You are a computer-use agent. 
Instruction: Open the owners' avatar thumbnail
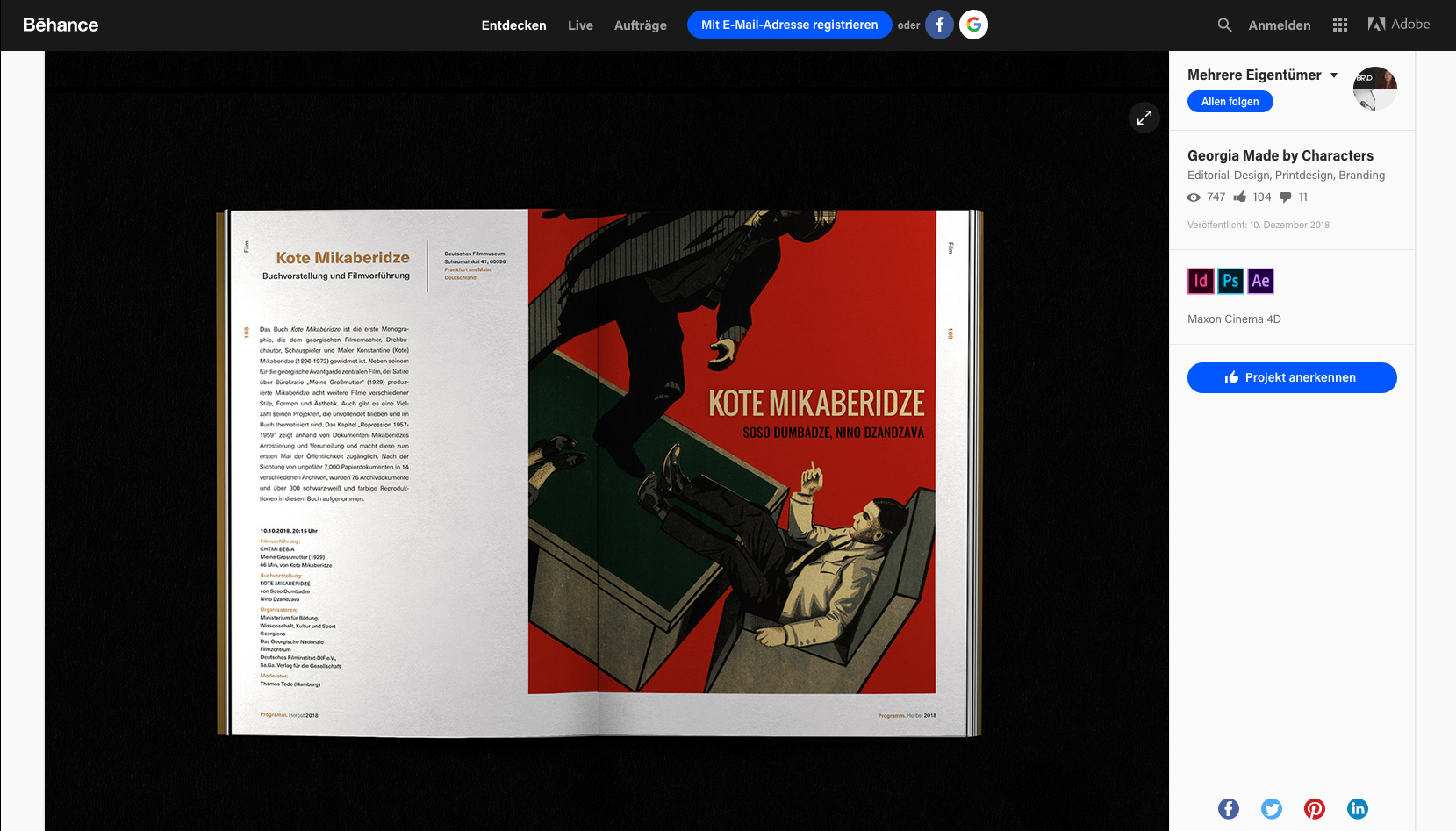(1375, 89)
